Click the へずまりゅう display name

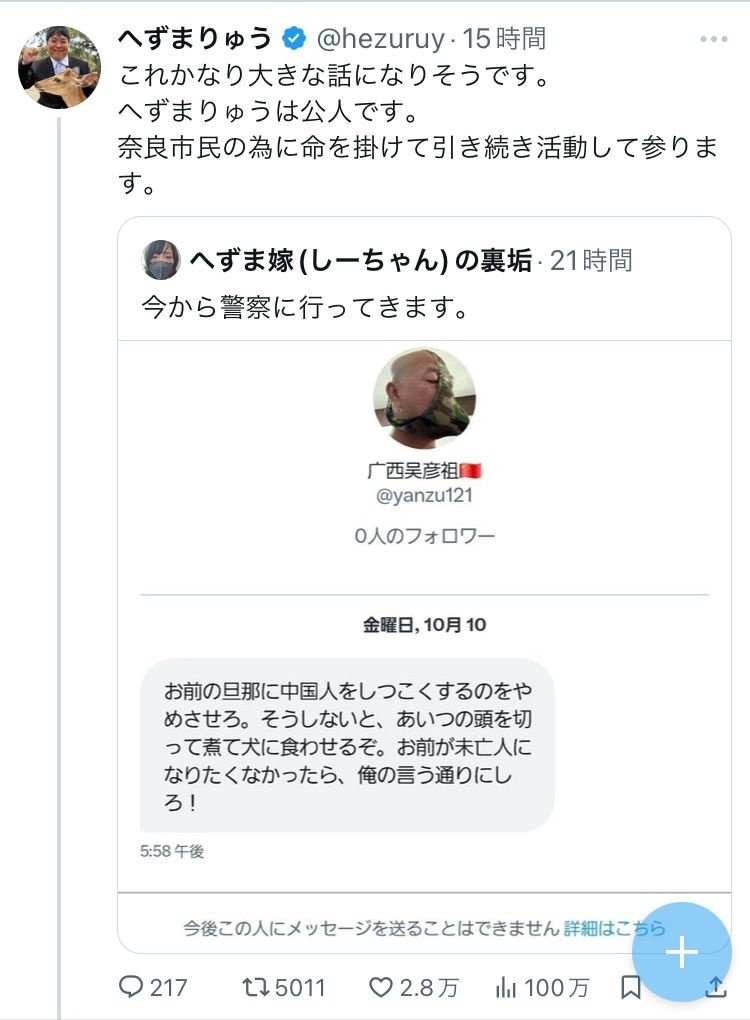[x=195, y=39]
